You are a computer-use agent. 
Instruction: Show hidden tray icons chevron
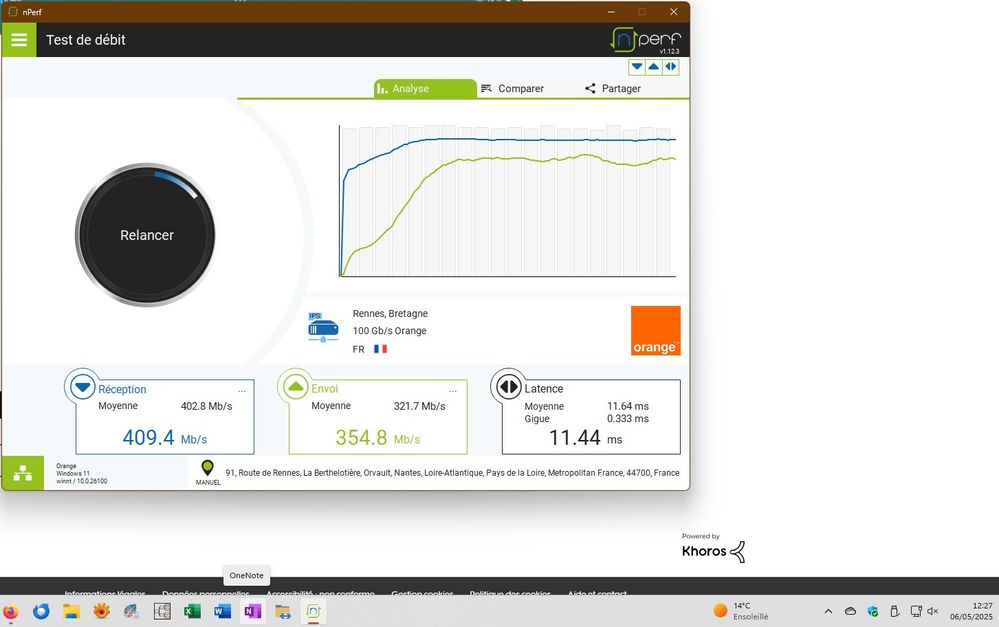click(x=828, y=611)
